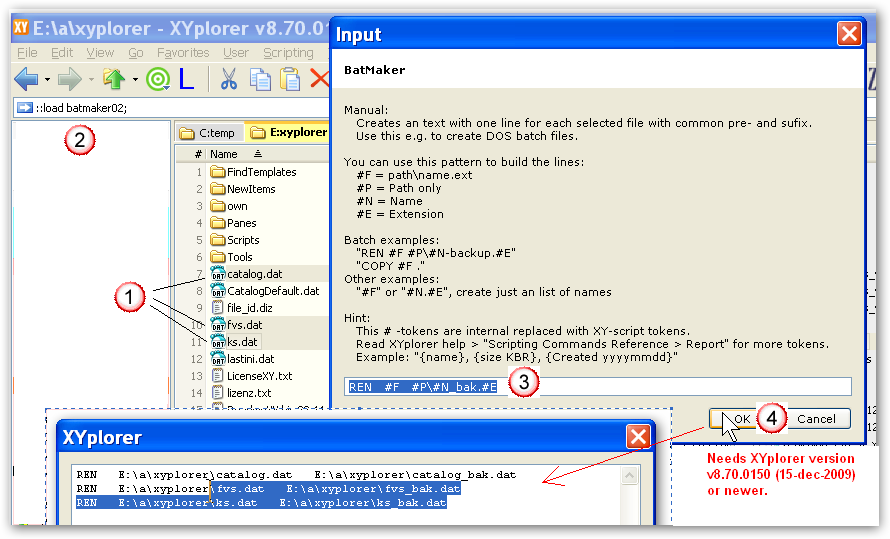Open the Favorites menu

(x=183, y=53)
